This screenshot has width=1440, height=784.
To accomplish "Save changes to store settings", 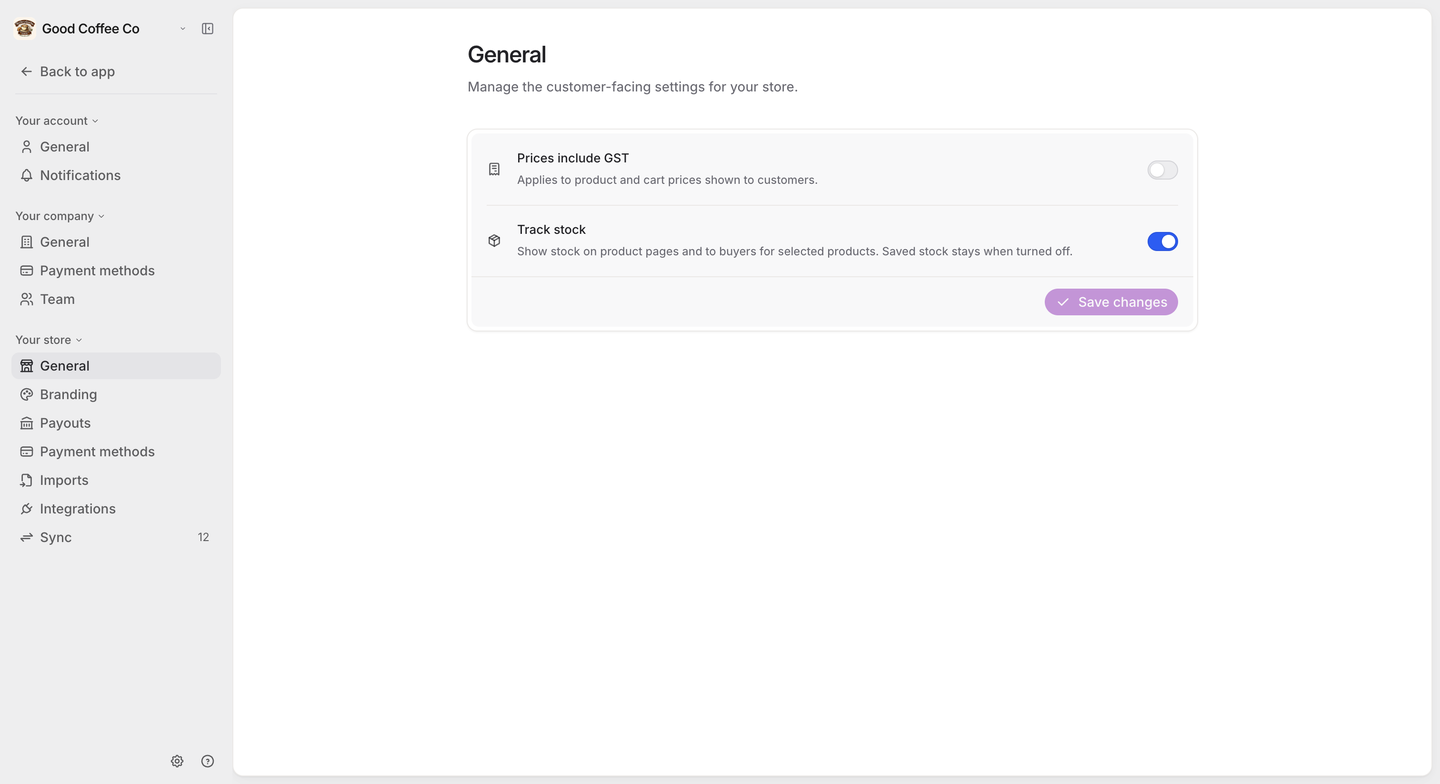I will click(1111, 302).
